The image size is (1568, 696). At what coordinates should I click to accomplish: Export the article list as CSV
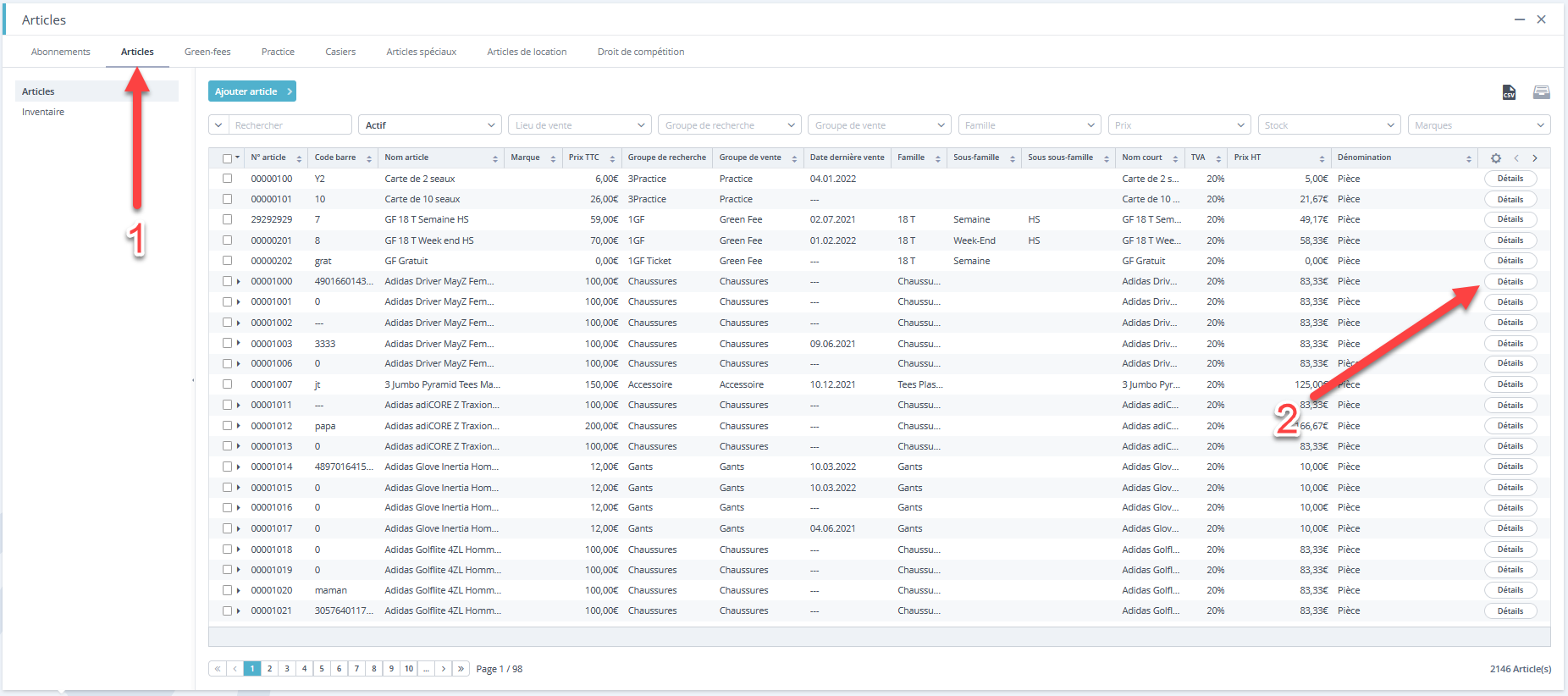(1509, 92)
